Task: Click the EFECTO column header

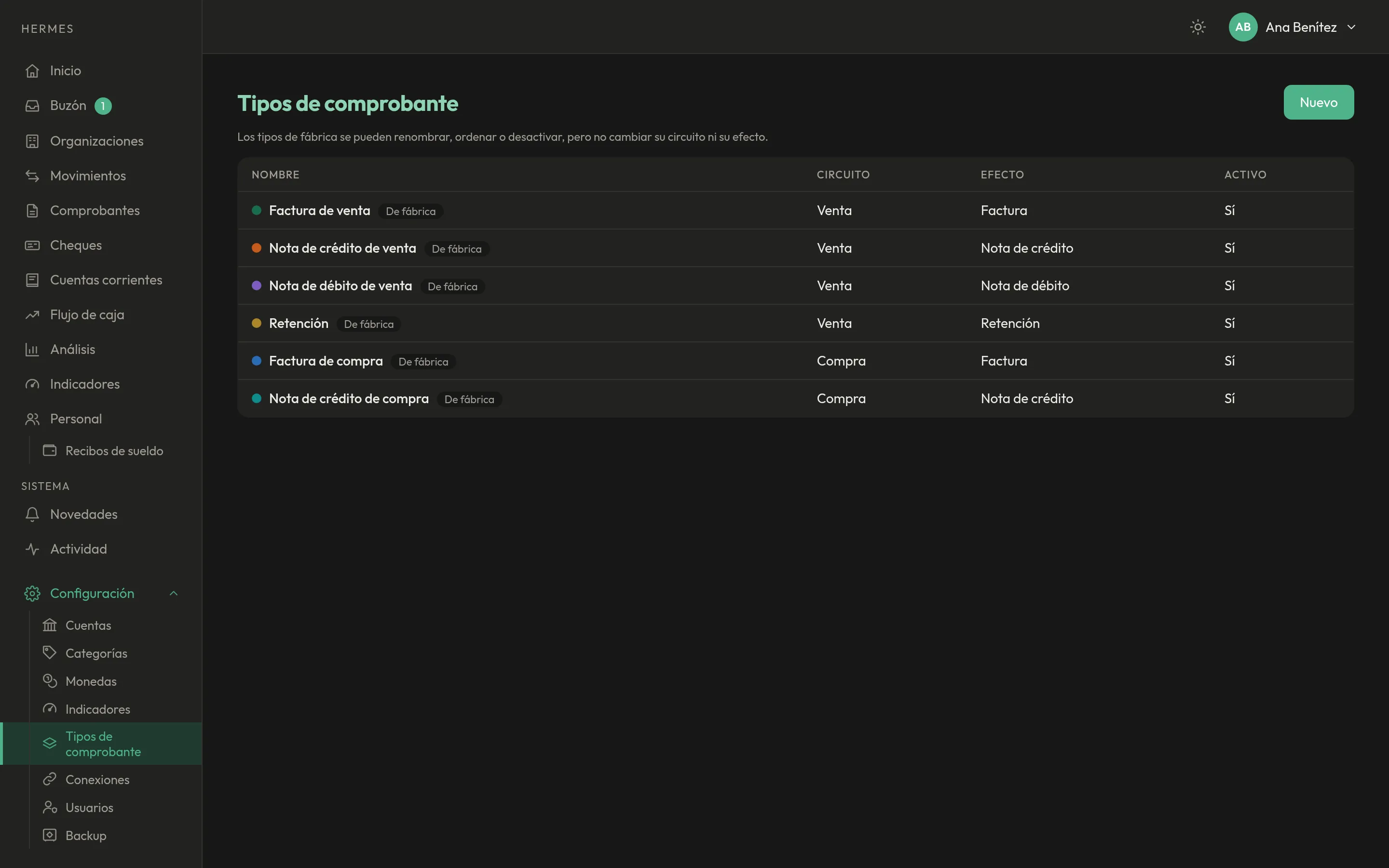Action: pos(1002,175)
